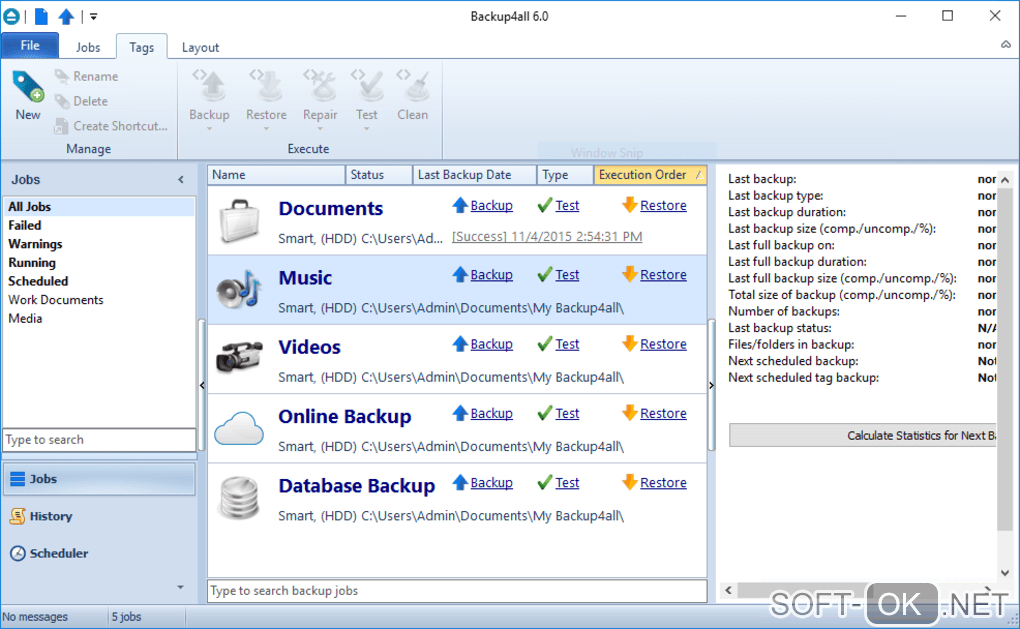The width and height of the screenshot is (1020, 629).
Task: Click the Delete tag button
Action: point(81,101)
